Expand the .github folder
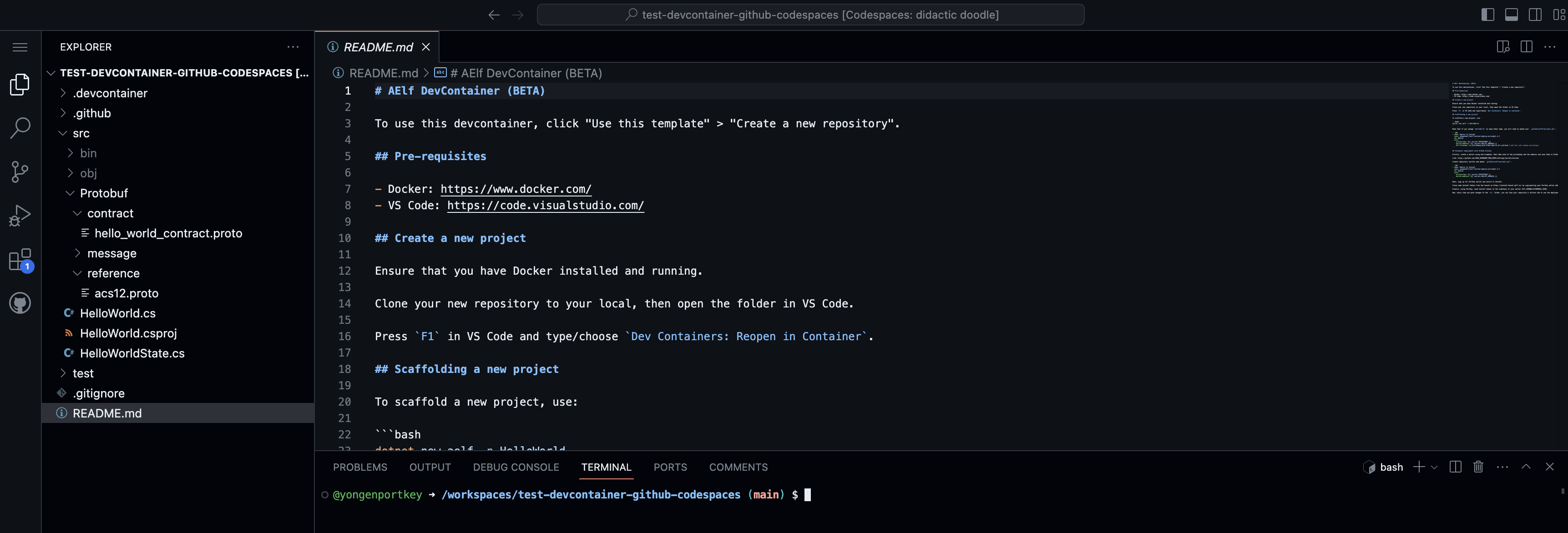This screenshot has height=533, width=1568. point(178,113)
